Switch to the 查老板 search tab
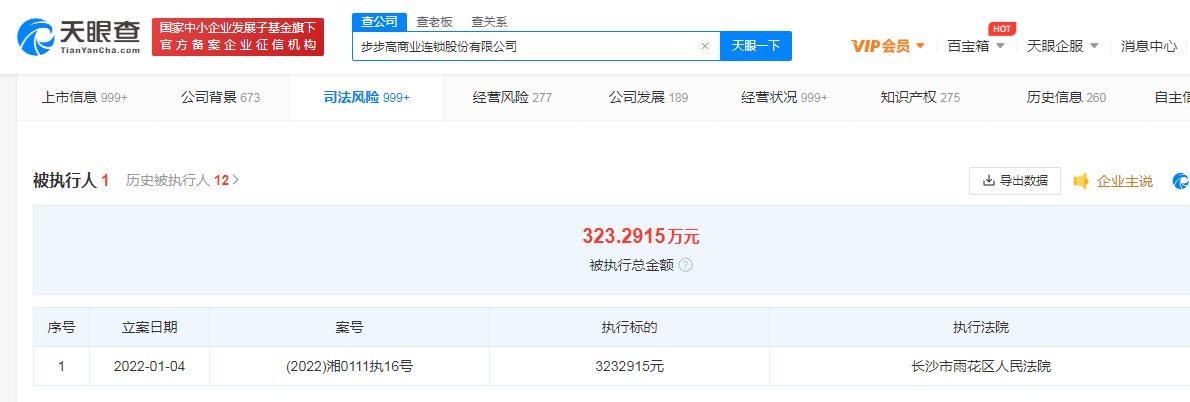 (x=434, y=22)
